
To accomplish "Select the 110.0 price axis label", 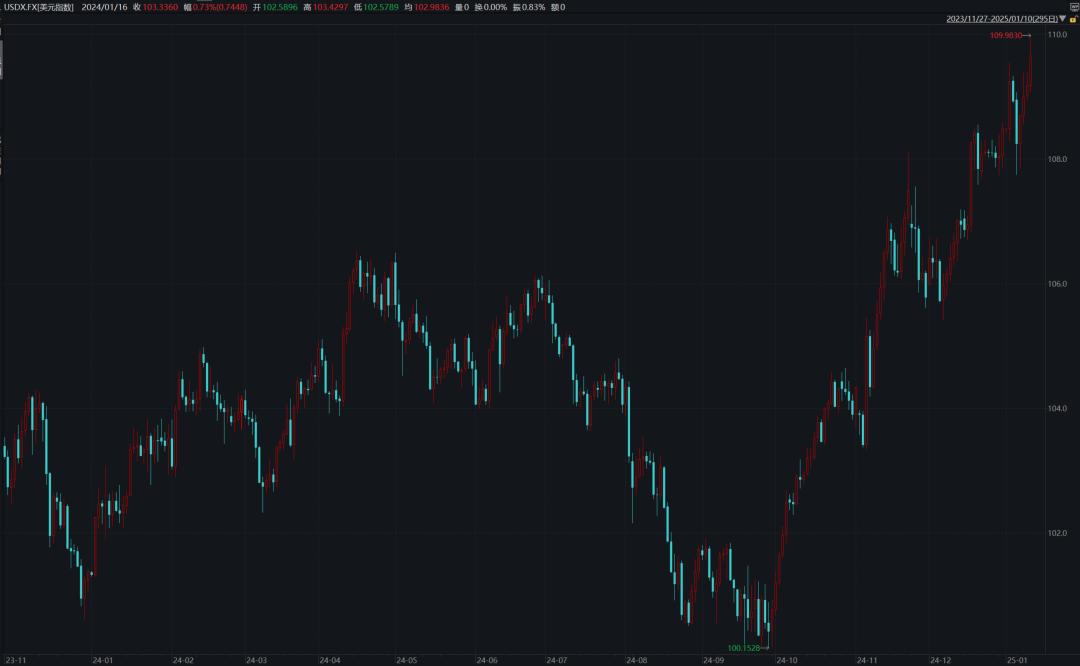I will tap(1057, 35).
